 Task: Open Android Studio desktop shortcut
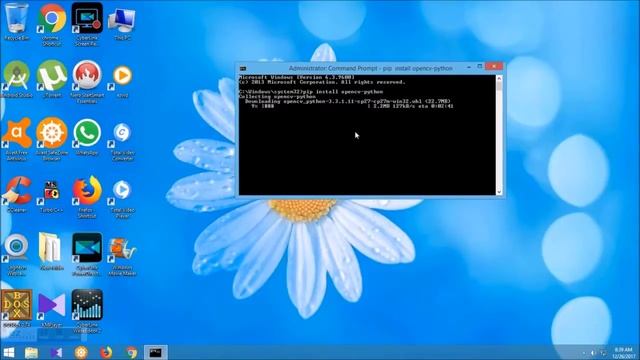pos(16,79)
